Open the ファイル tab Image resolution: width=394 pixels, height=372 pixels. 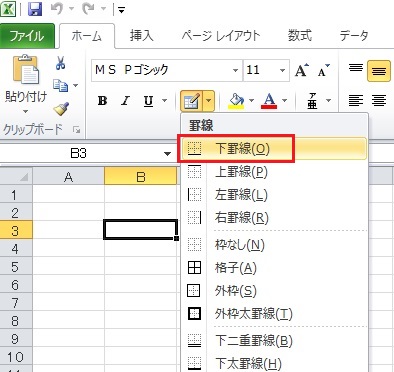coord(27,36)
